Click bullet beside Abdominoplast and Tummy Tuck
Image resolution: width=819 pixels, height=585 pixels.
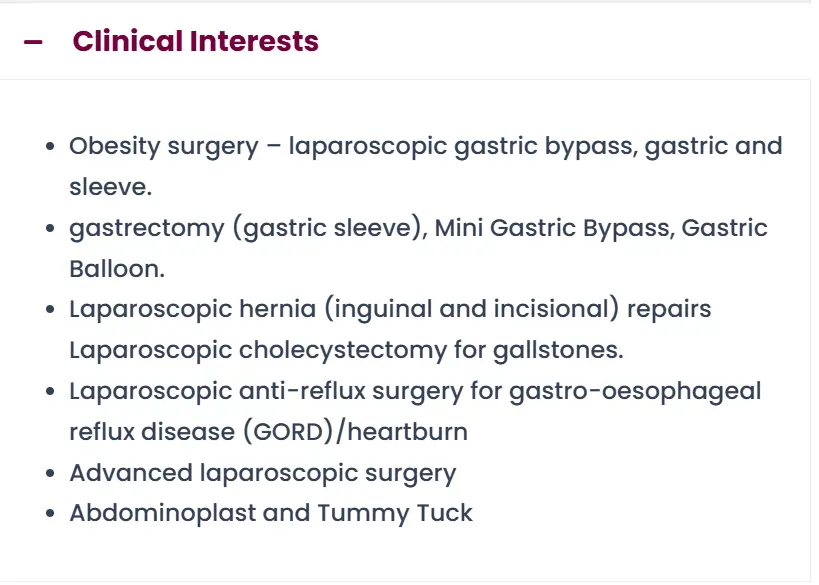pyautogui.click(x=50, y=515)
